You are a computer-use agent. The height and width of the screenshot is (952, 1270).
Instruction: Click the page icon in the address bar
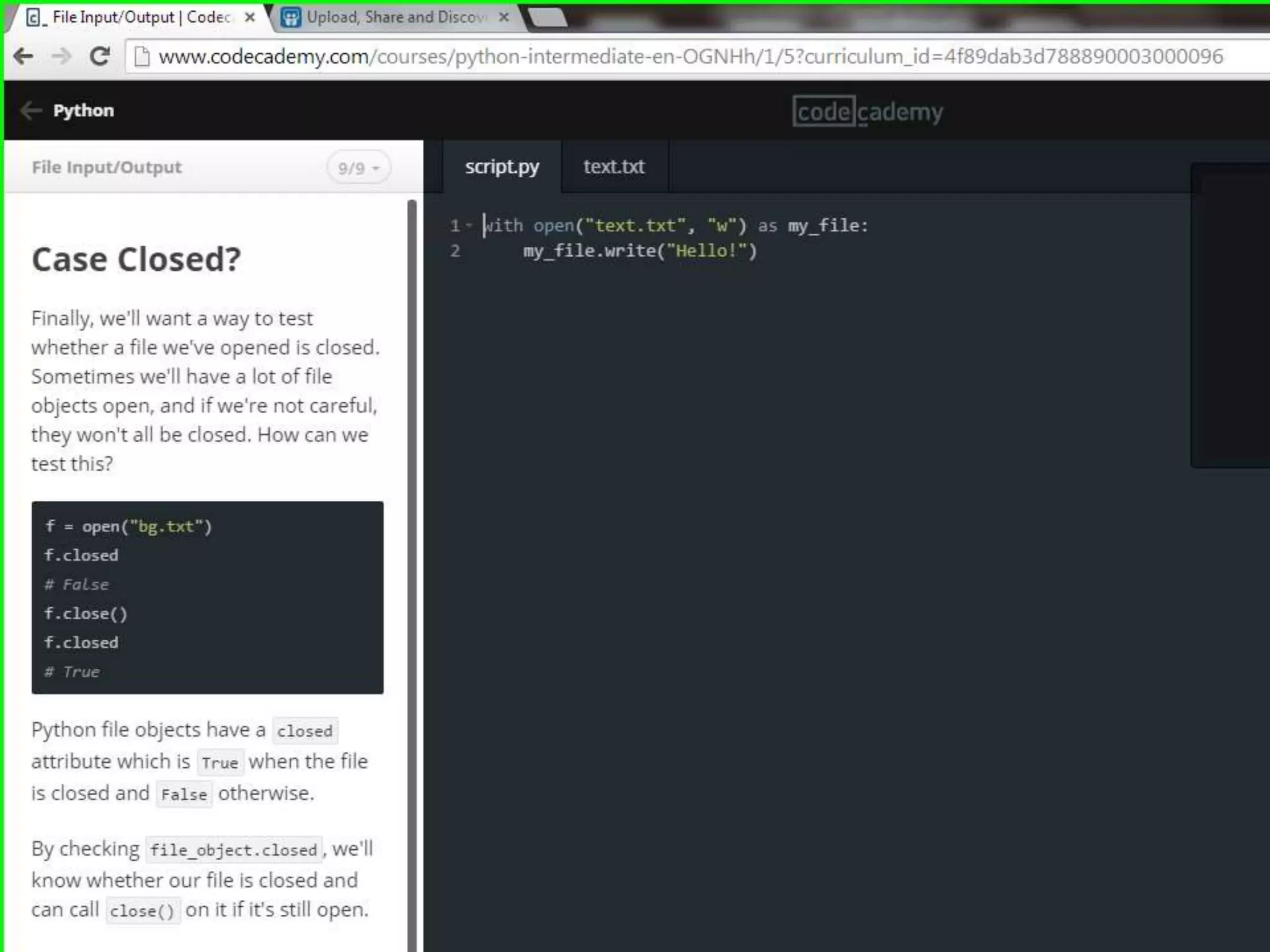(142, 56)
